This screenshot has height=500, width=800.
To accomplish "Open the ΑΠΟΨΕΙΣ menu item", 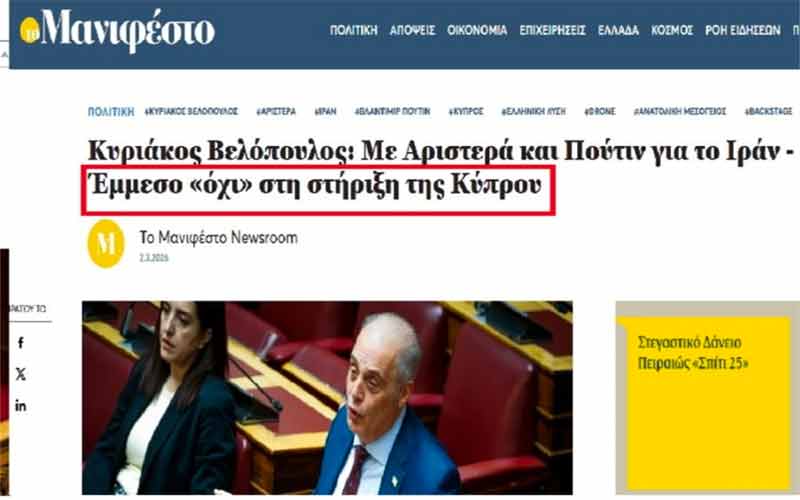I will (412, 30).
